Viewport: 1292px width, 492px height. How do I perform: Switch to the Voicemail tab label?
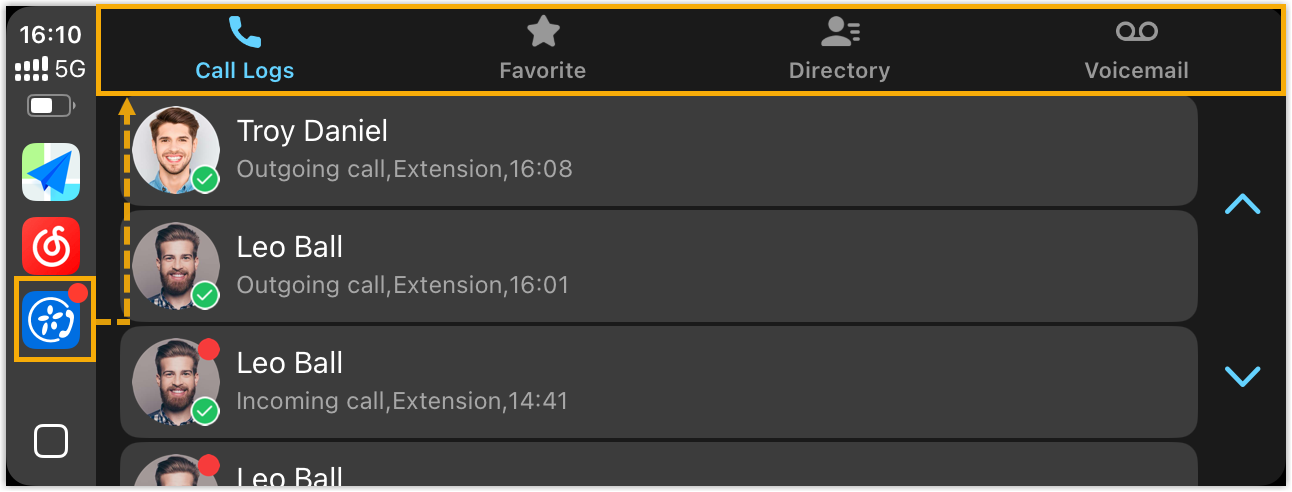click(1136, 71)
